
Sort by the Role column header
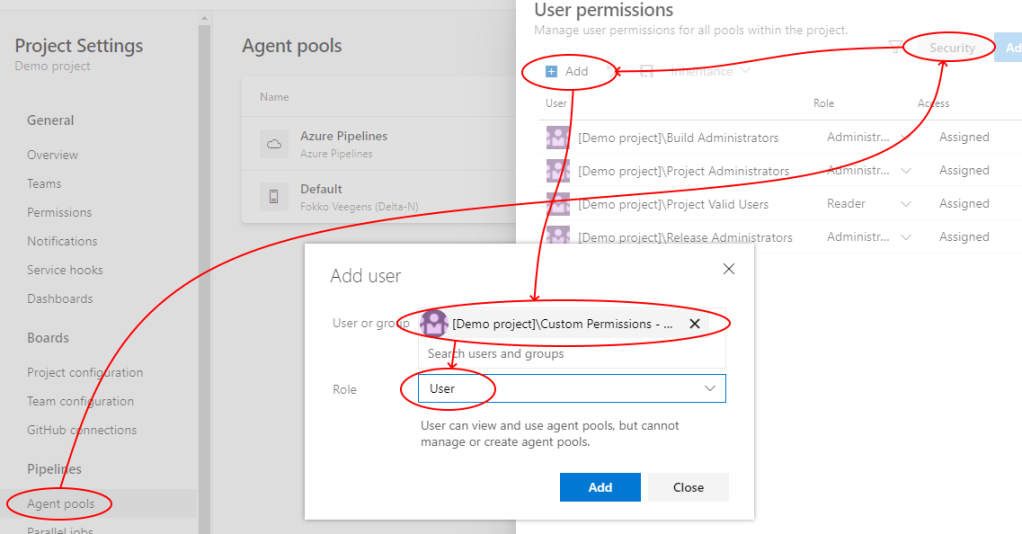(x=823, y=103)
